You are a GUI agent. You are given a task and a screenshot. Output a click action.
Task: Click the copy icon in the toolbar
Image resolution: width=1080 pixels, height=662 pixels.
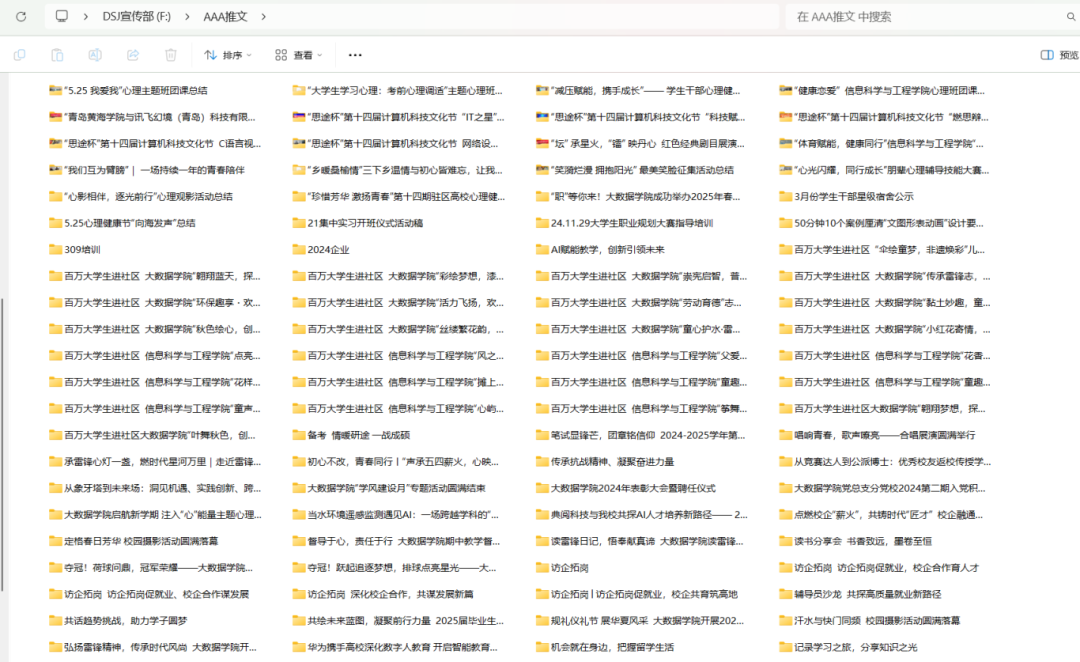pyautogui.click(x=21, y=55)
